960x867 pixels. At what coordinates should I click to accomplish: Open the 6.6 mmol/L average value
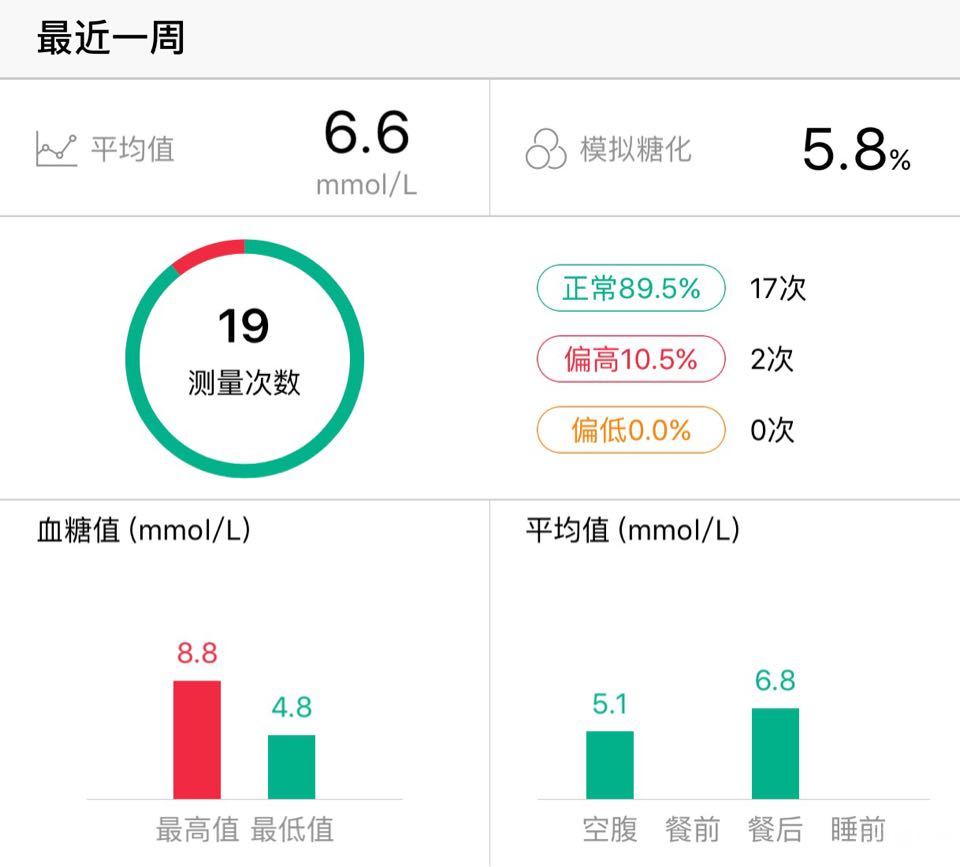coord(366,152)
